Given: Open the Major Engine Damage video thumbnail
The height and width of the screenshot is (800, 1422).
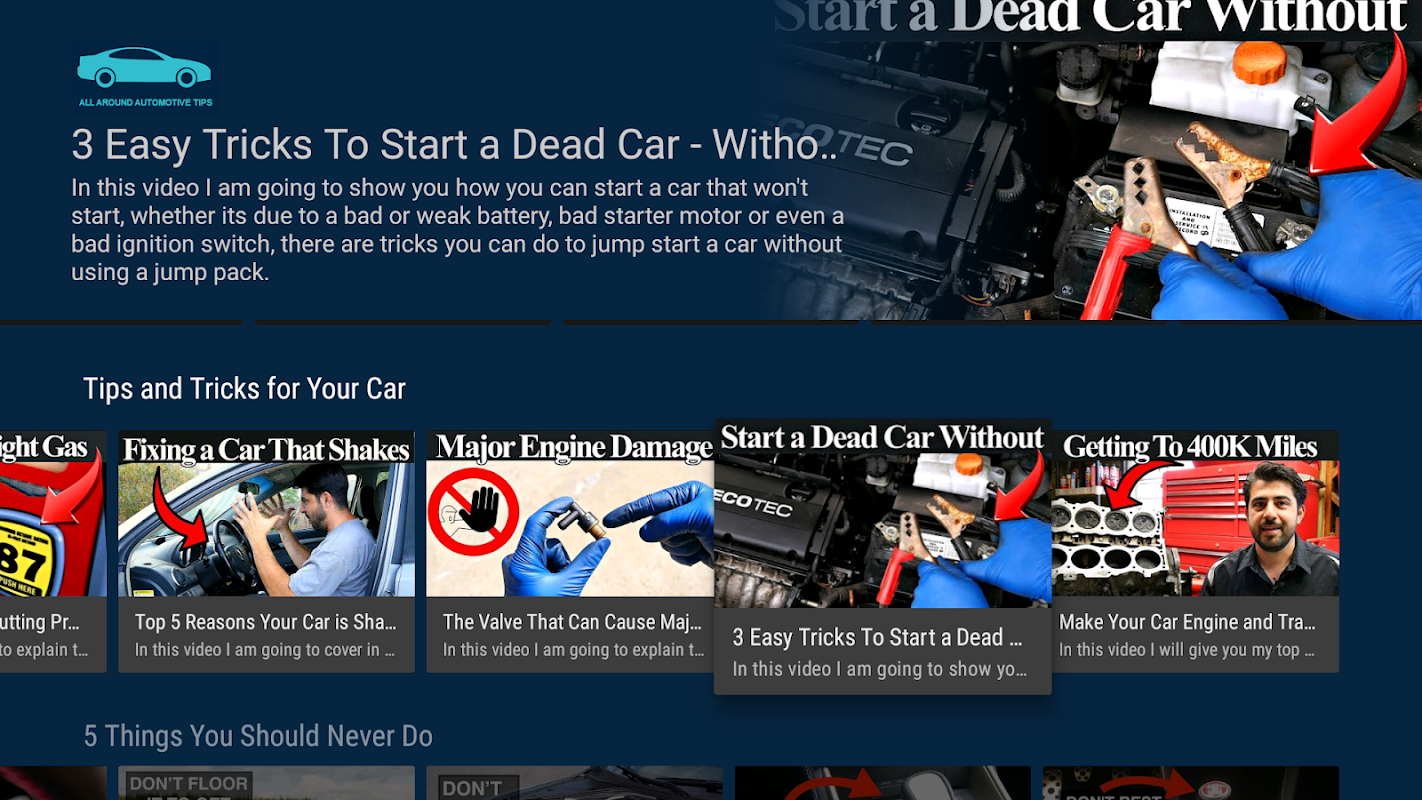Looking at the screenshot, I should point(570,514).
